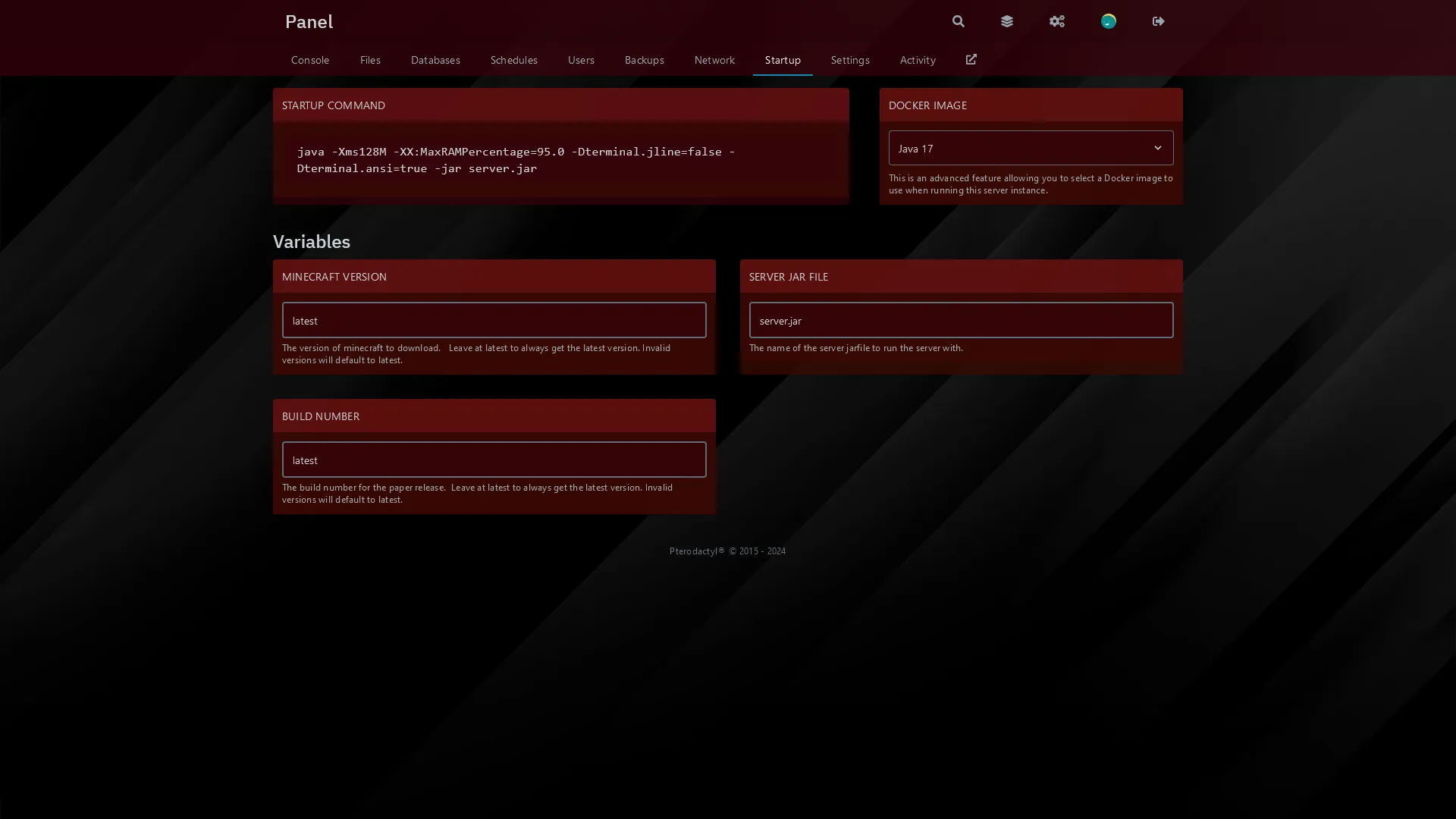The width and height of the screenshot is (1456, 819).
Task: Click external link icon in tab bar
Action: tap(971, 59)
